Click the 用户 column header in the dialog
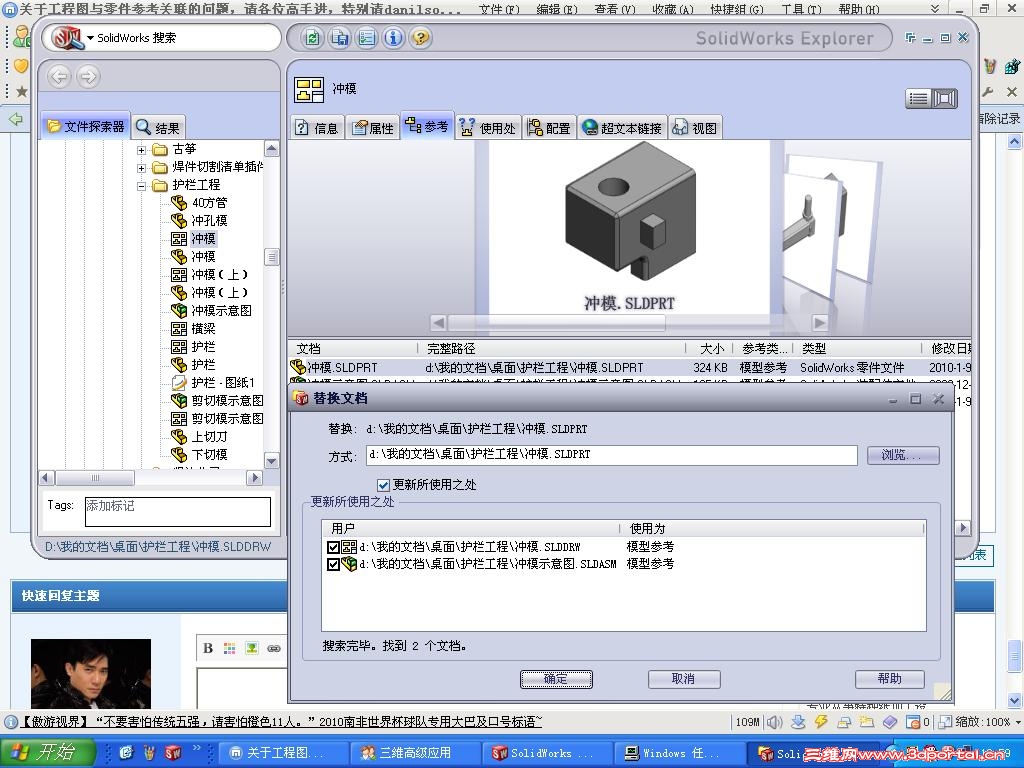The height and width of the screenshot is (768, 1024). [470, 528]
